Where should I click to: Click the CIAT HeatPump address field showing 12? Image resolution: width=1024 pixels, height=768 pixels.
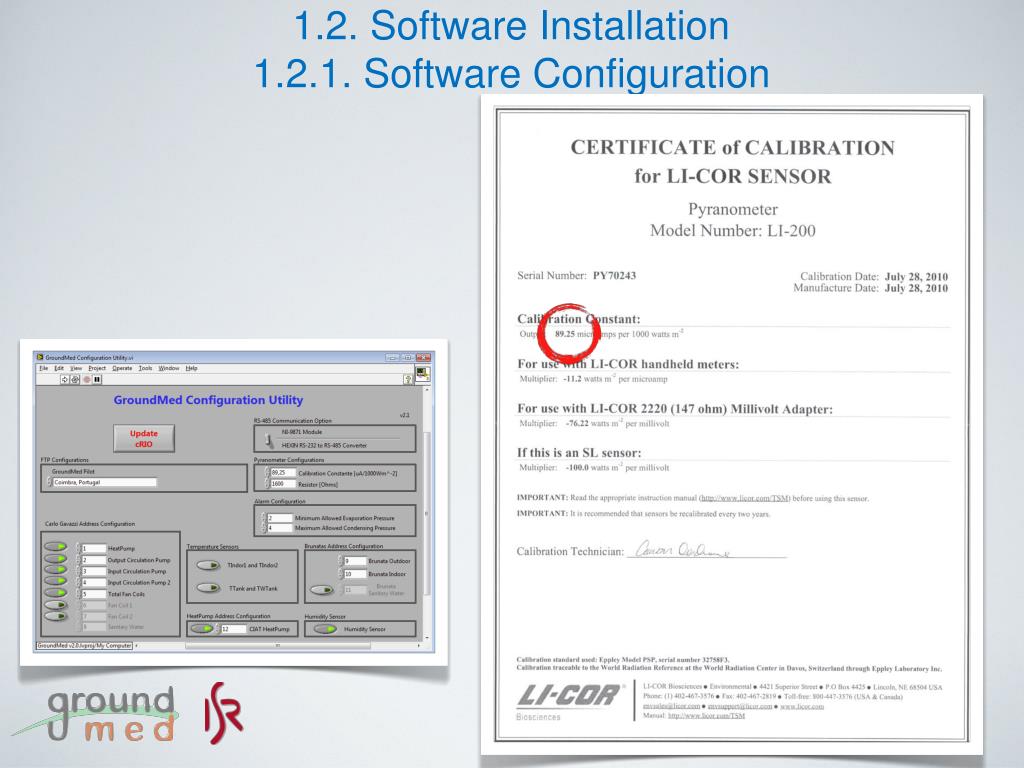pyautogui.click(x=233, y=629)
